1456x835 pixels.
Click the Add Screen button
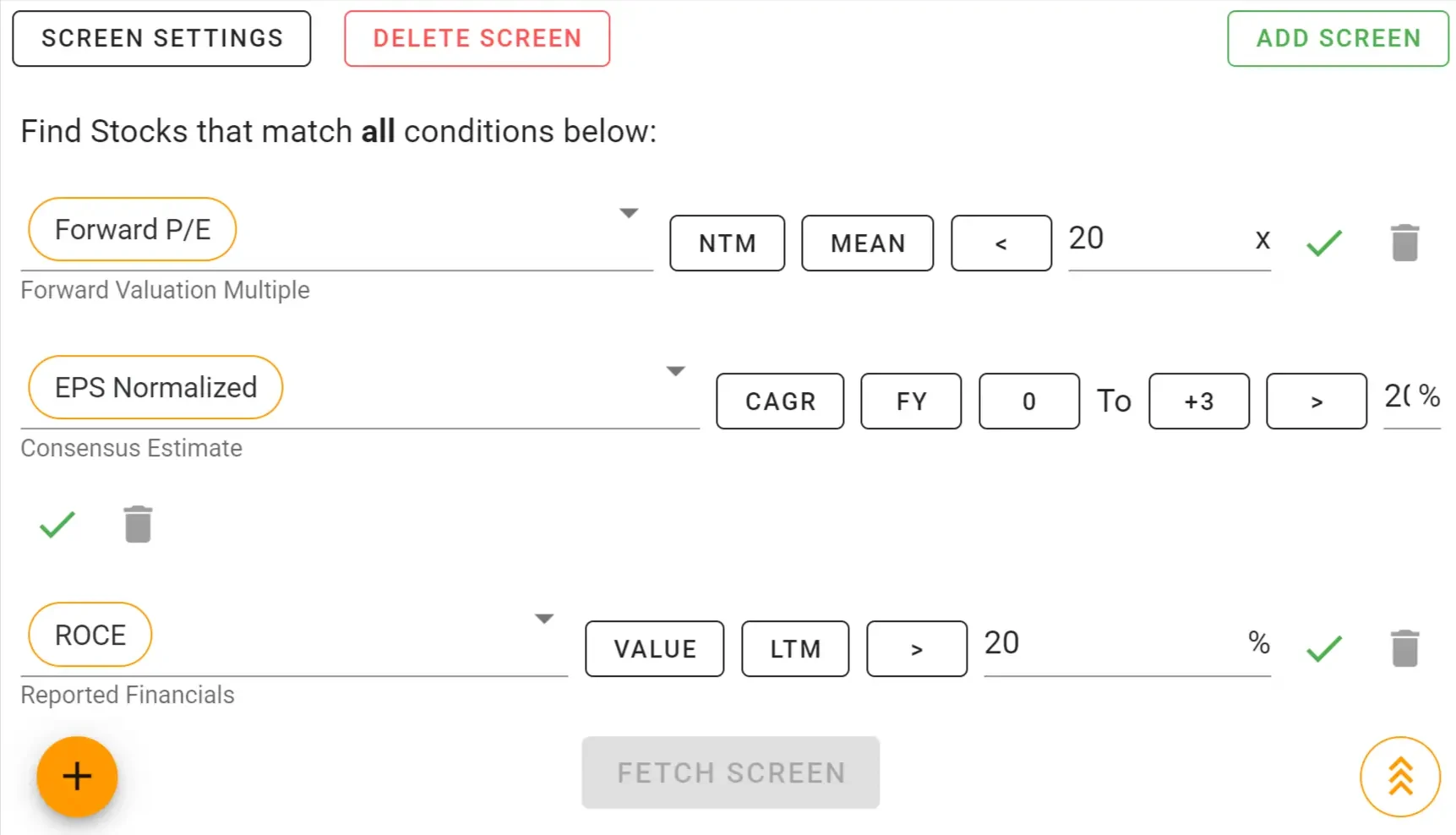tap(1338, 39)
